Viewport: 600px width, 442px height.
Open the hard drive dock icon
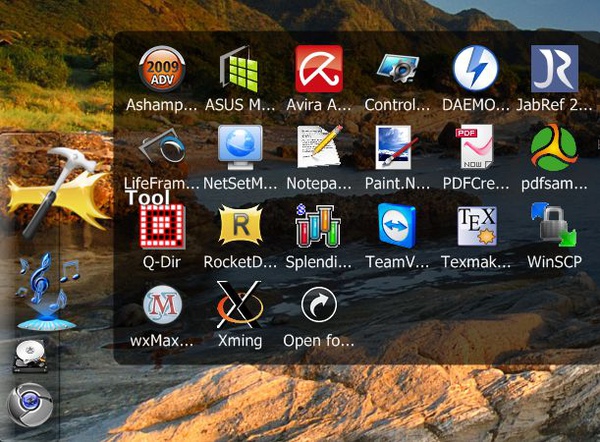tap(30, 357)
